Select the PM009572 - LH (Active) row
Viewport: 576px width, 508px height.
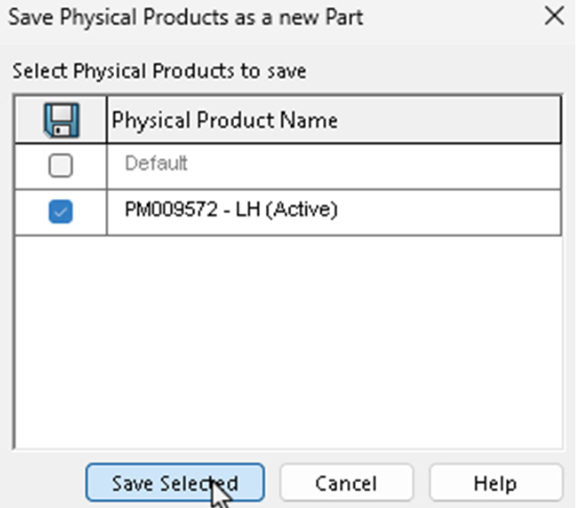pyautogui.click(x=288, y=212)
